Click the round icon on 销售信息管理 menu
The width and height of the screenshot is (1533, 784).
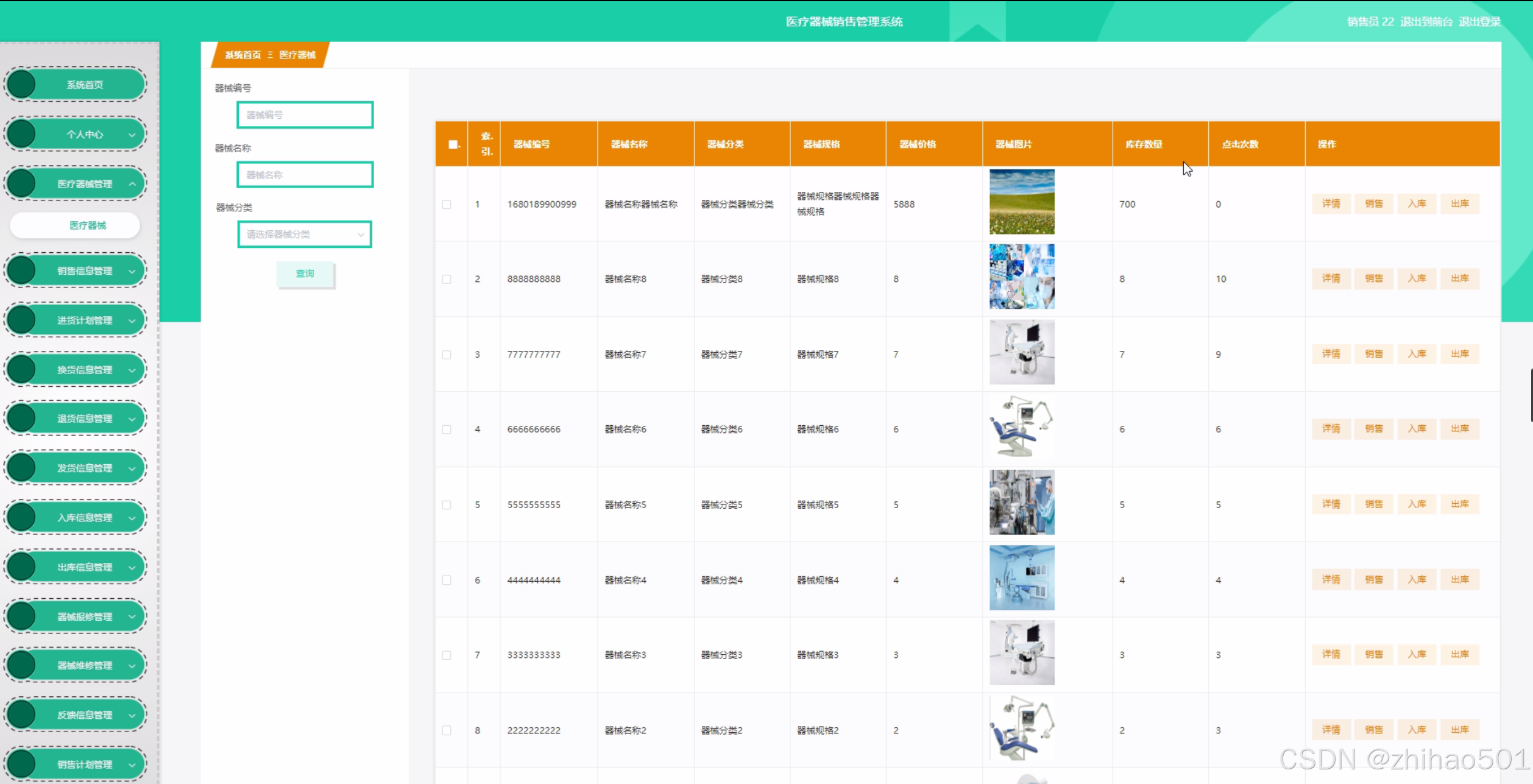(x=22, y=270)
